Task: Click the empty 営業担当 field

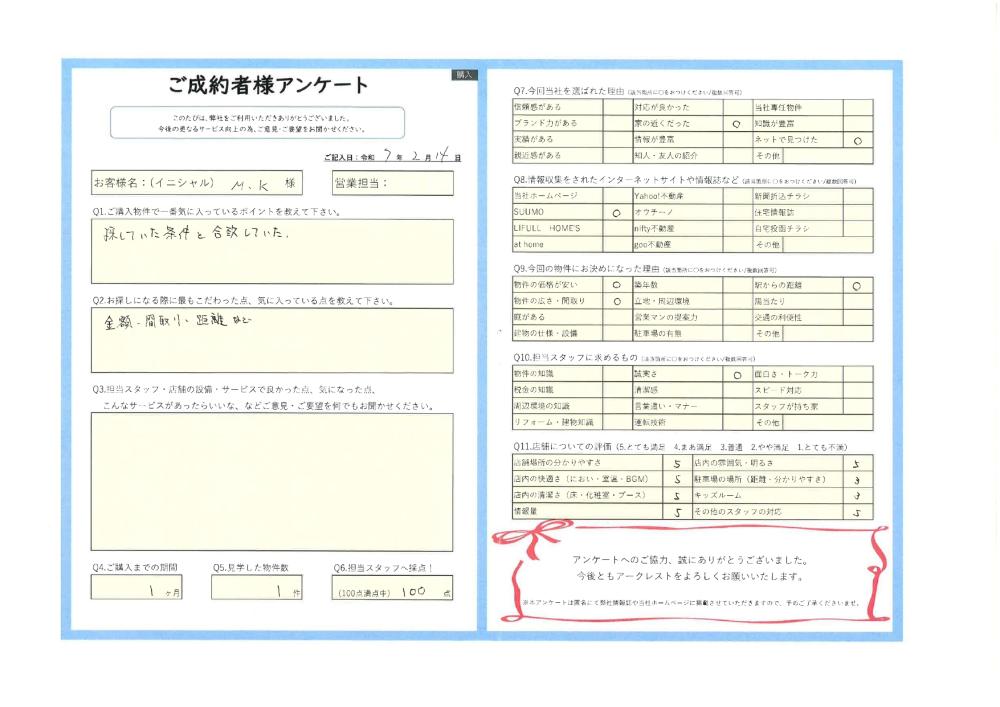Action: [x=393, y=183]
